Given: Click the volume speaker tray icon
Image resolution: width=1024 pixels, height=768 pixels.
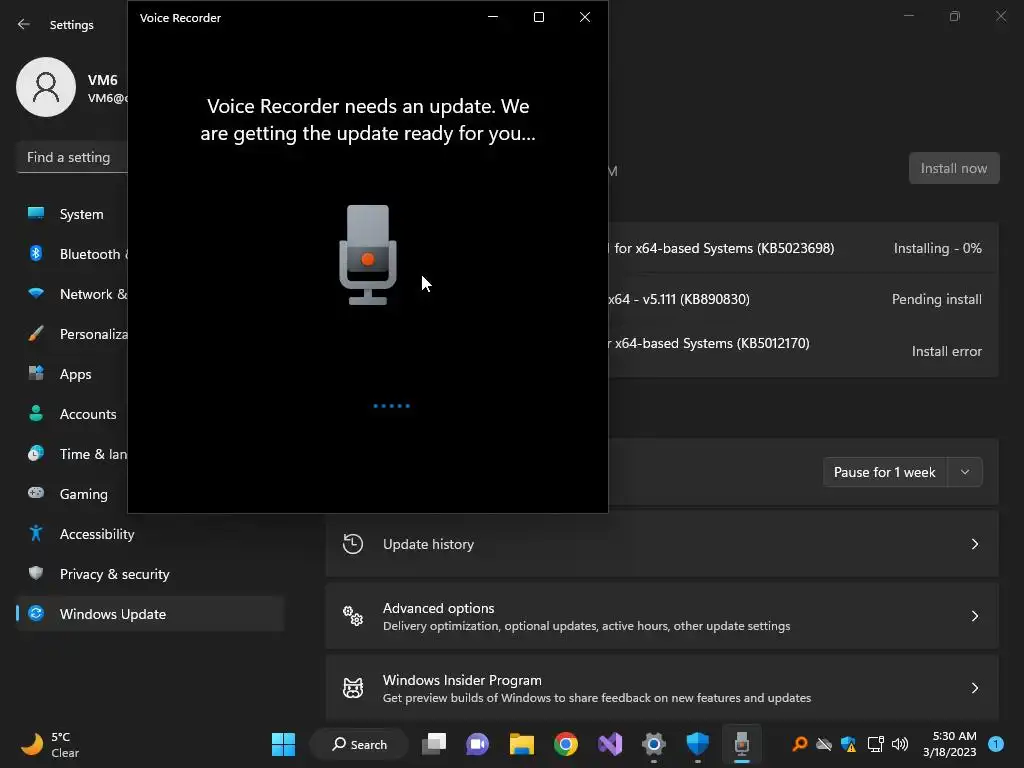Looking at the screenshot, I should pyautogui.click(x=900, y=744).
